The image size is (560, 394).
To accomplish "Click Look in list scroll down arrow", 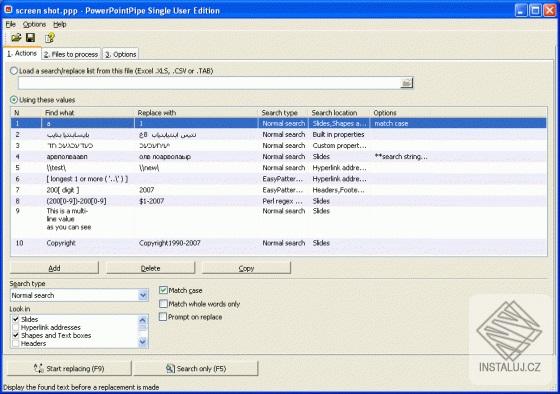I will tap(142, 342).
